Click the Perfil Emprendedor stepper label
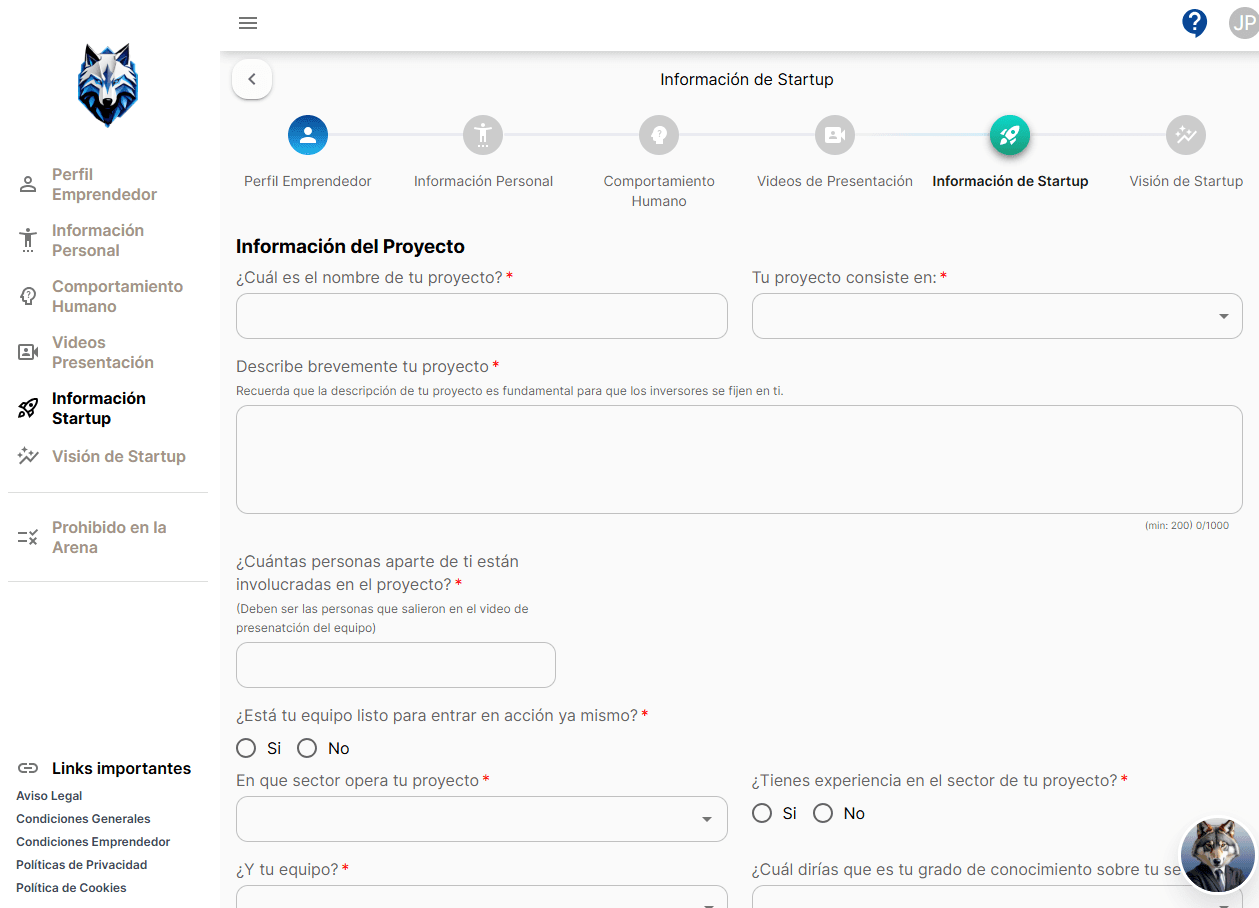 [x=308, y=181]
